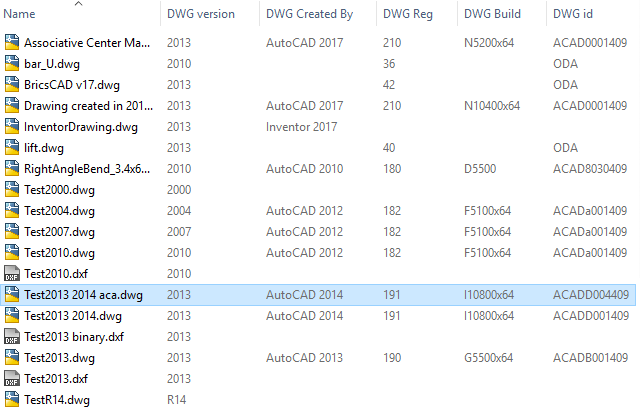640x410 pixels.
Task: Click the Test2013.dxf file icon
Action: click(12, 379)
